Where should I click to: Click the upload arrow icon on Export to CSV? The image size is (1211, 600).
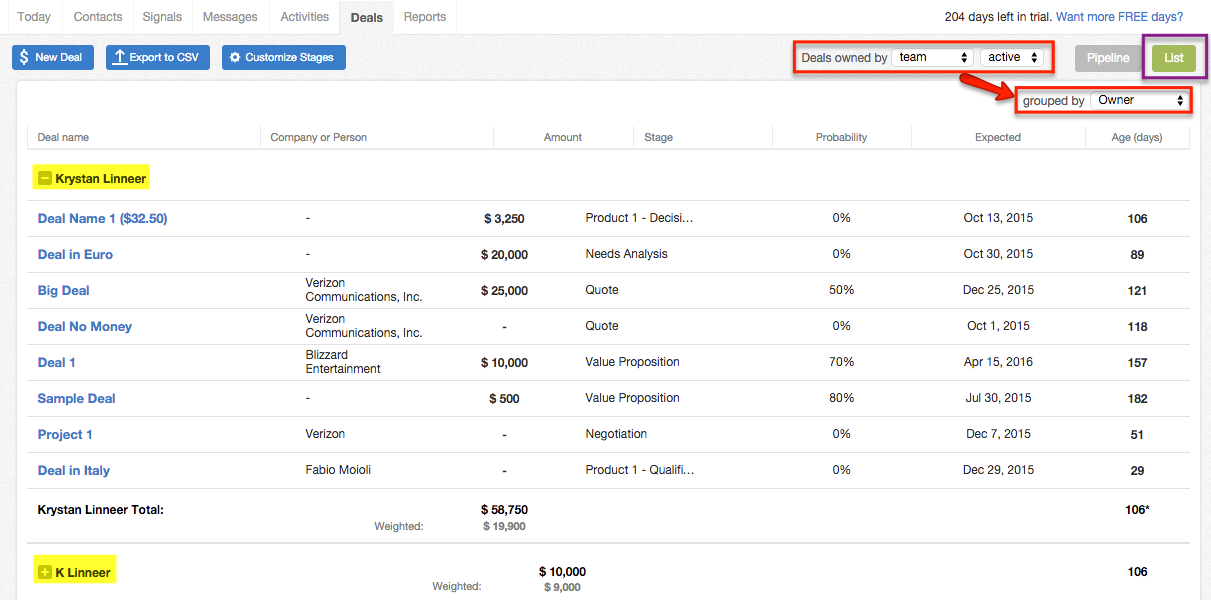119,58
